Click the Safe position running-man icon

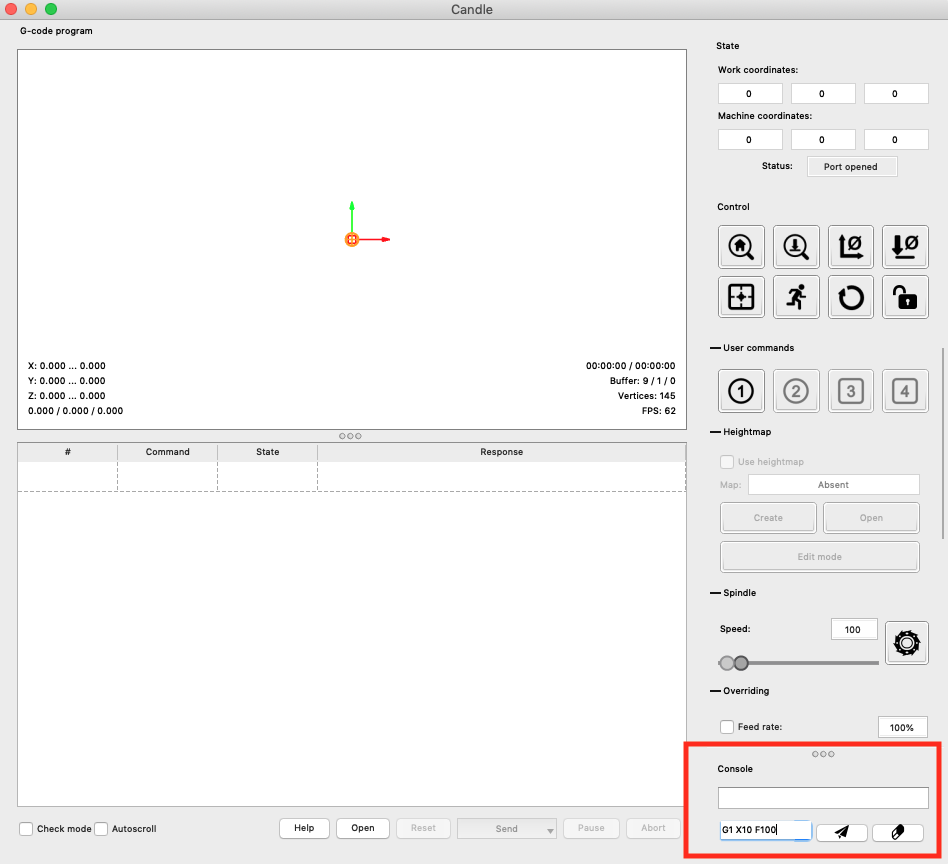(x=796, y=297)
